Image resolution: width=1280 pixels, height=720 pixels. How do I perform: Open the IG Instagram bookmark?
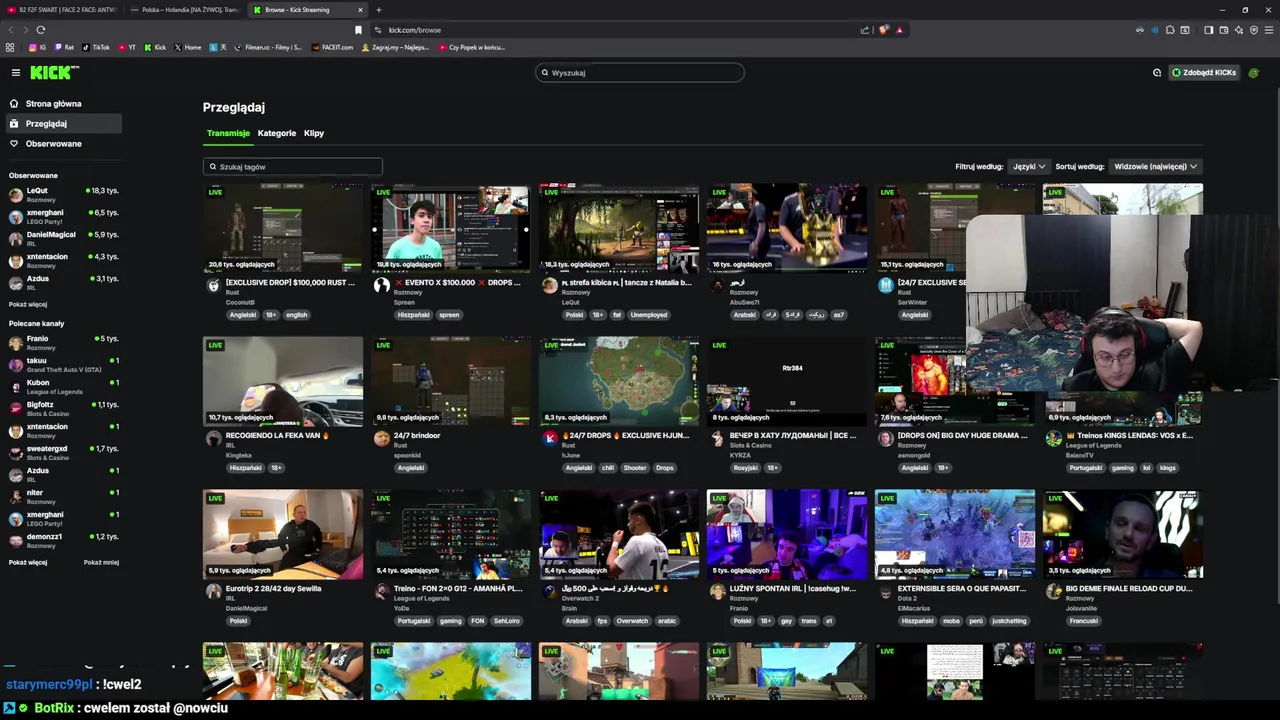[x=37, y=47]
